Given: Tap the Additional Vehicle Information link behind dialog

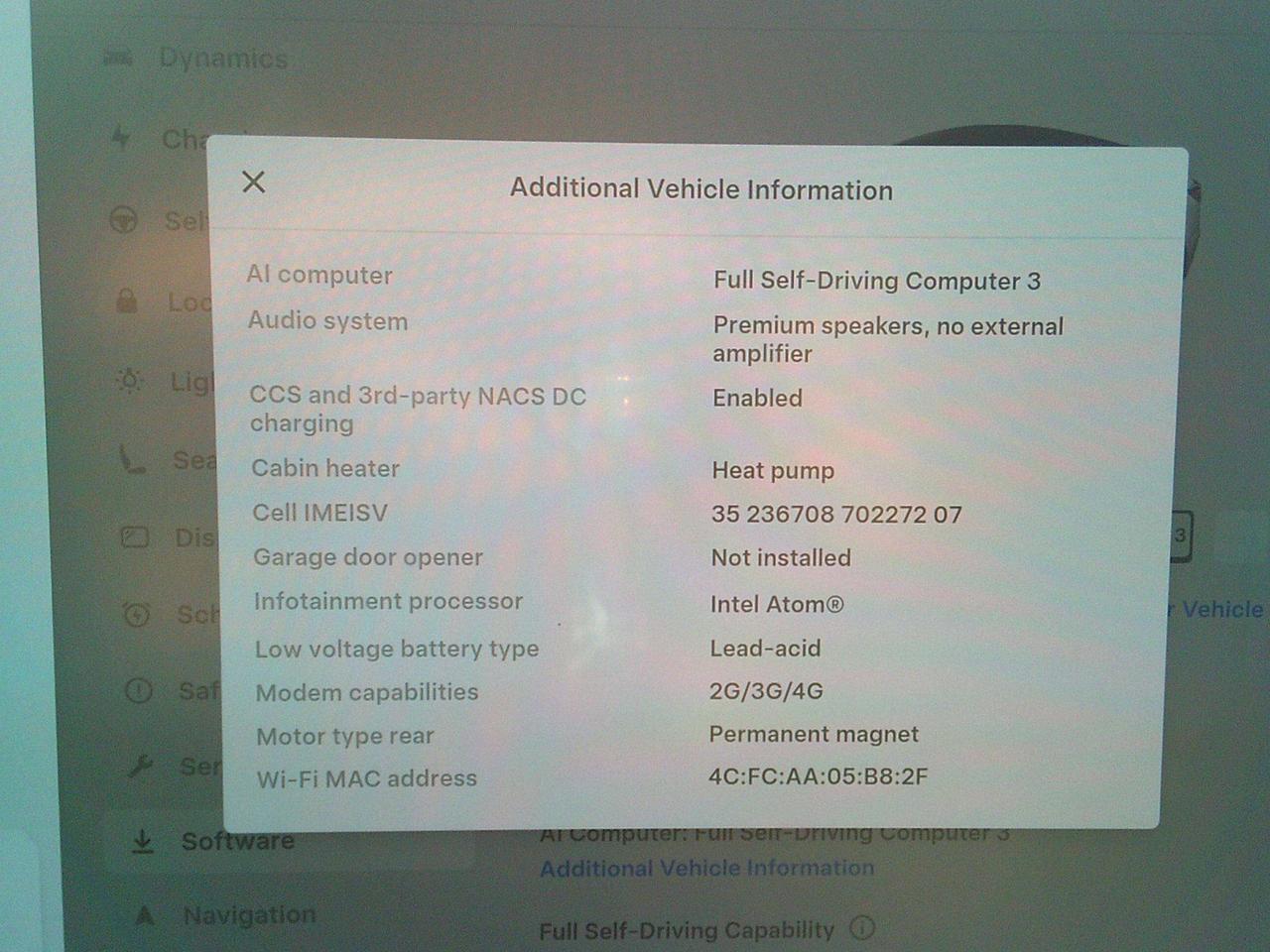Looking at the screenshot, I should pos(707,869).
